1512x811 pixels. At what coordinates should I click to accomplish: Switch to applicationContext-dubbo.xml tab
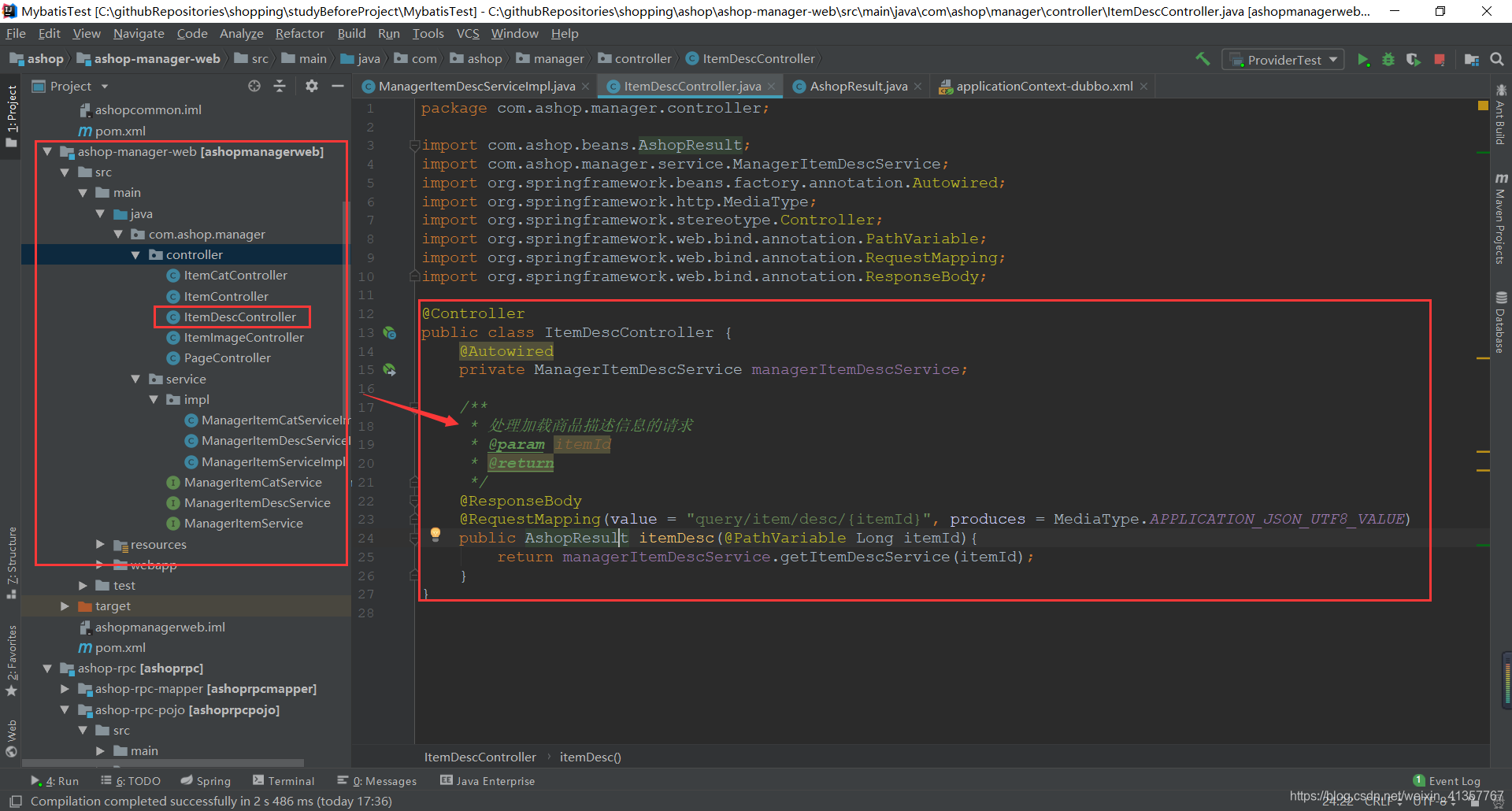1044,87
